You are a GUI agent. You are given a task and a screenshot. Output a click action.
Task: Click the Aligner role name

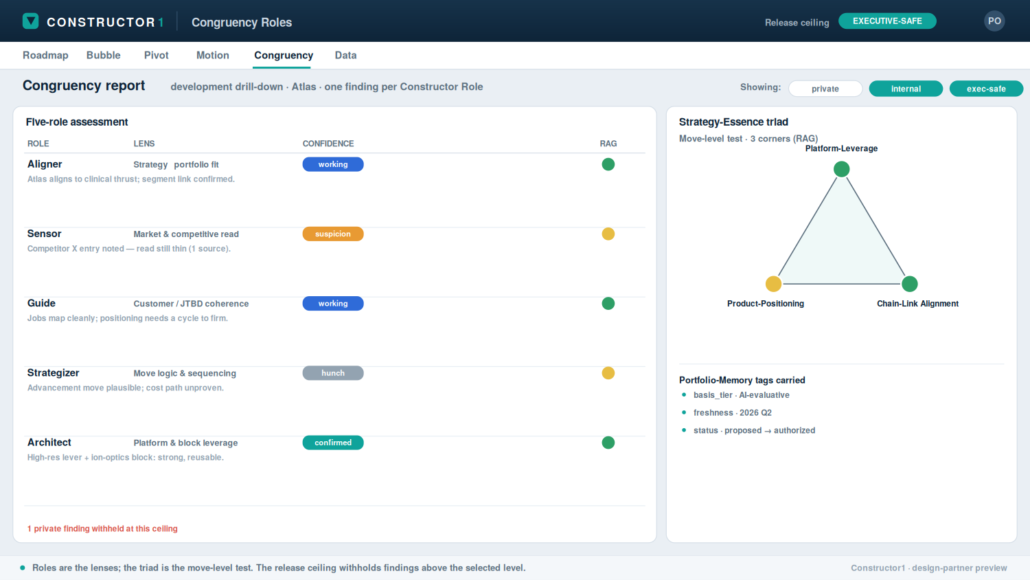pyautogui.click(x=45, y=164)
